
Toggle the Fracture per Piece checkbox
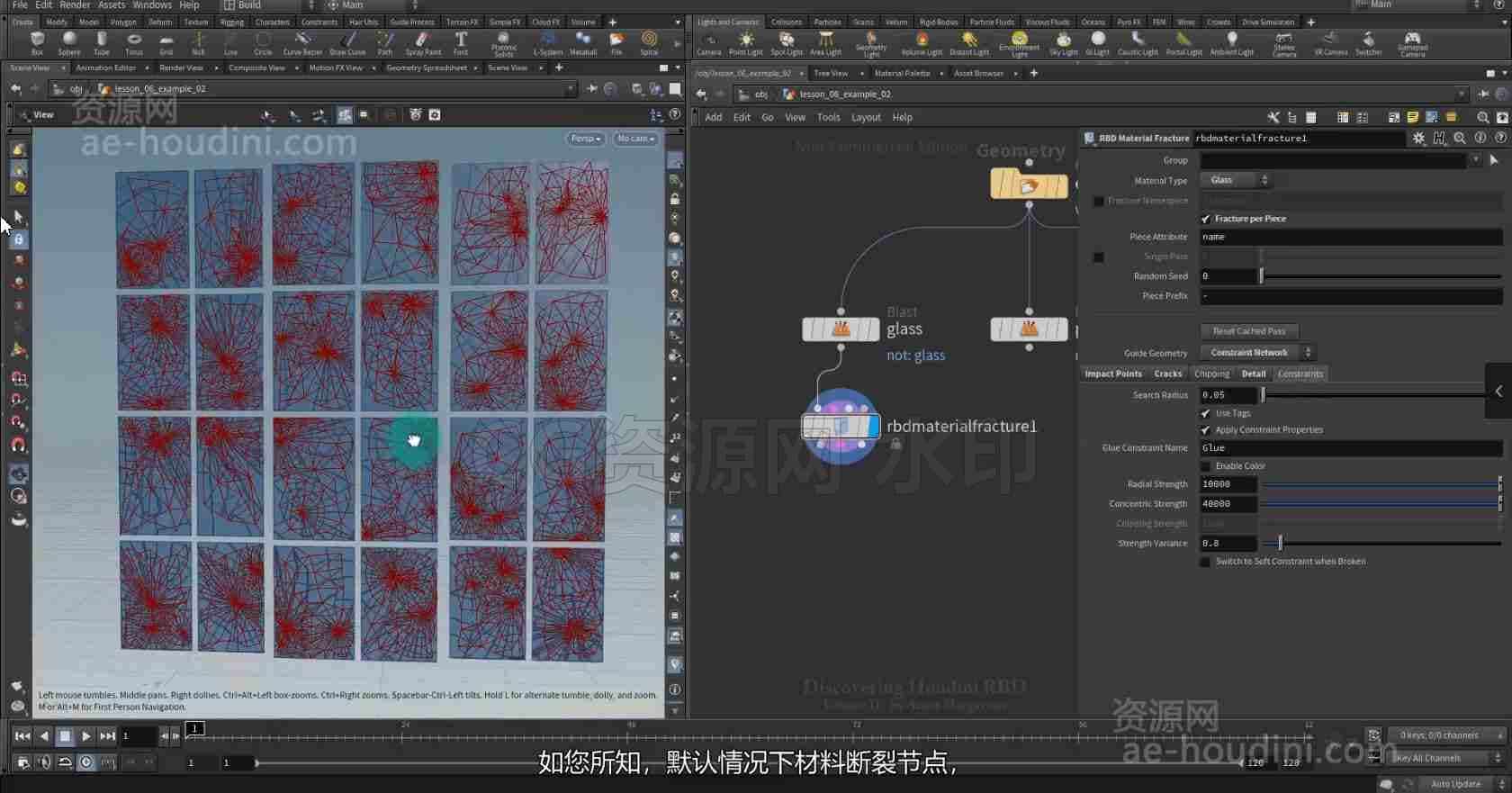1206,219
